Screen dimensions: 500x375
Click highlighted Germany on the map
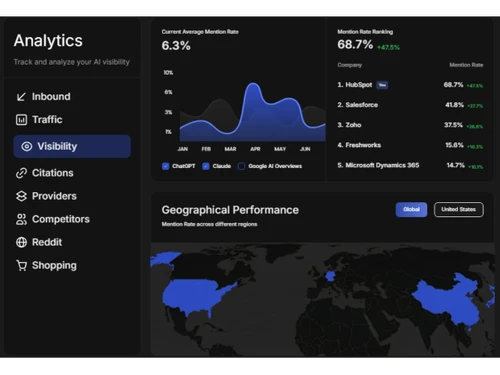click(330, 276)
